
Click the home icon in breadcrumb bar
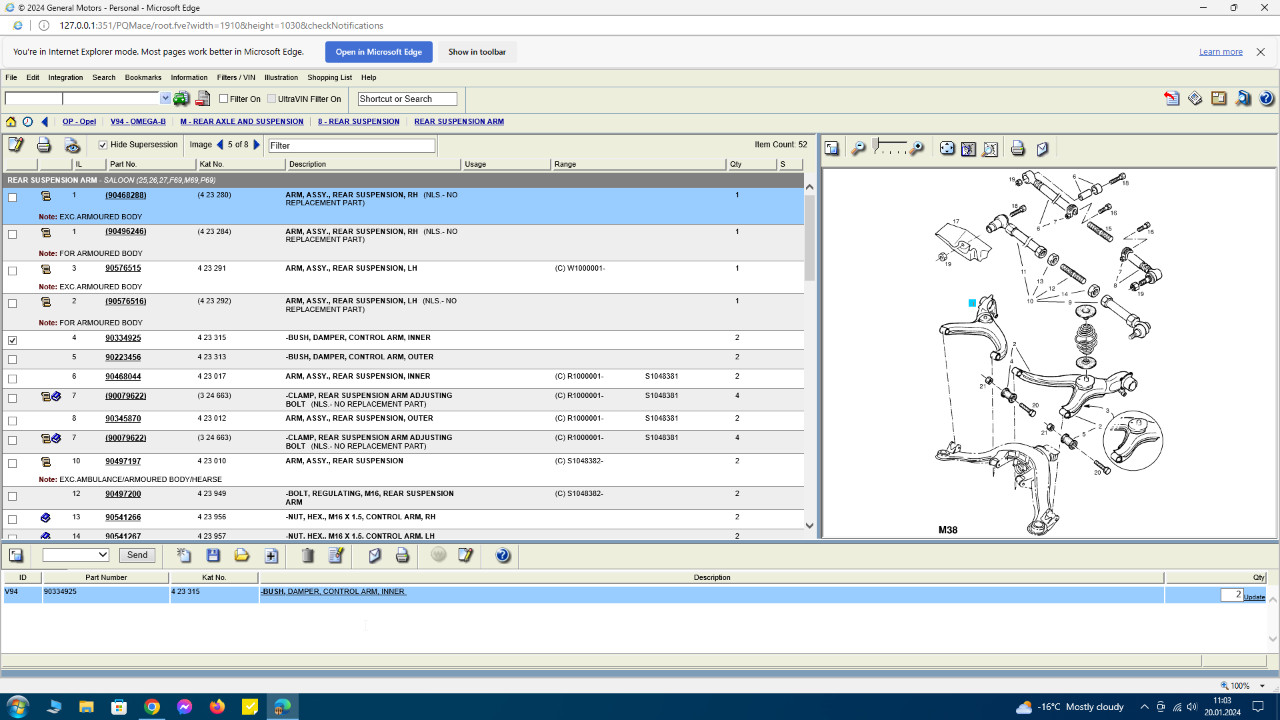pos(11,122)
